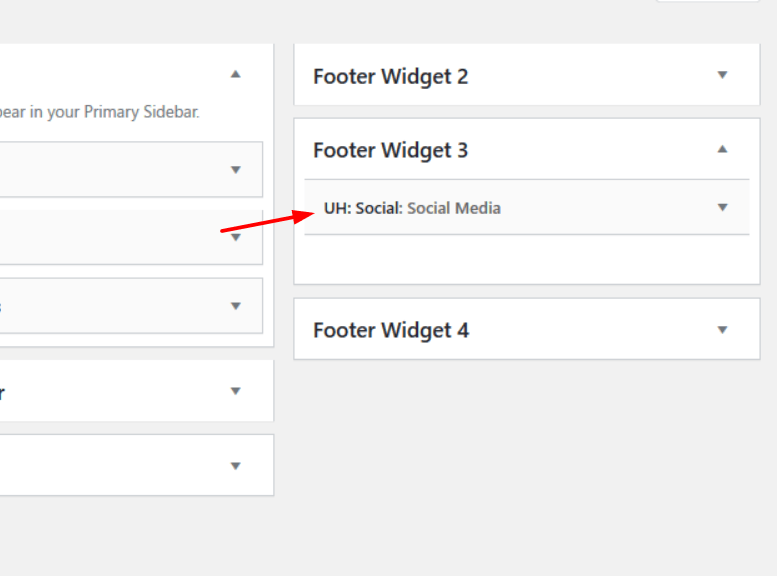Click the Footer Widget 4 heading

pyautogui.click(x=391, y=330)
